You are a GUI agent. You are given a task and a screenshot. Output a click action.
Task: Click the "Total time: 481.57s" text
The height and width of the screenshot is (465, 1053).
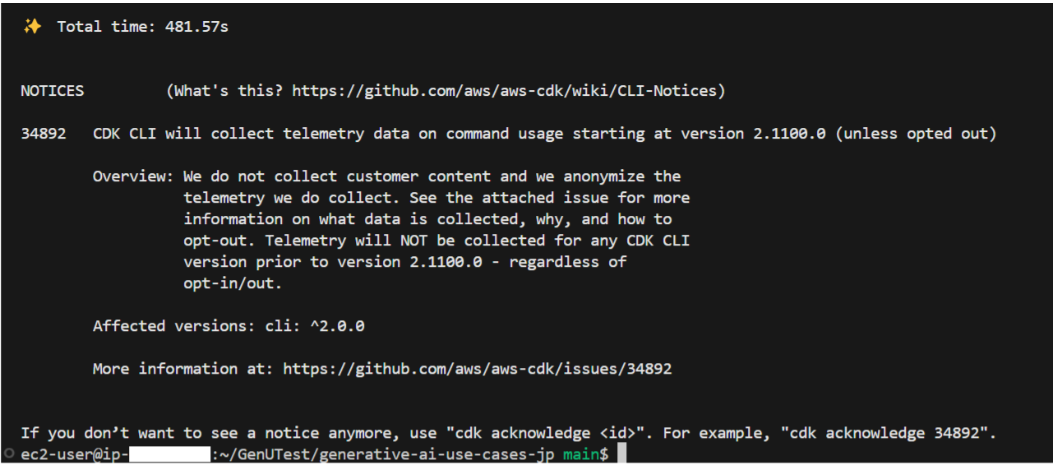[x=142, y=28]
